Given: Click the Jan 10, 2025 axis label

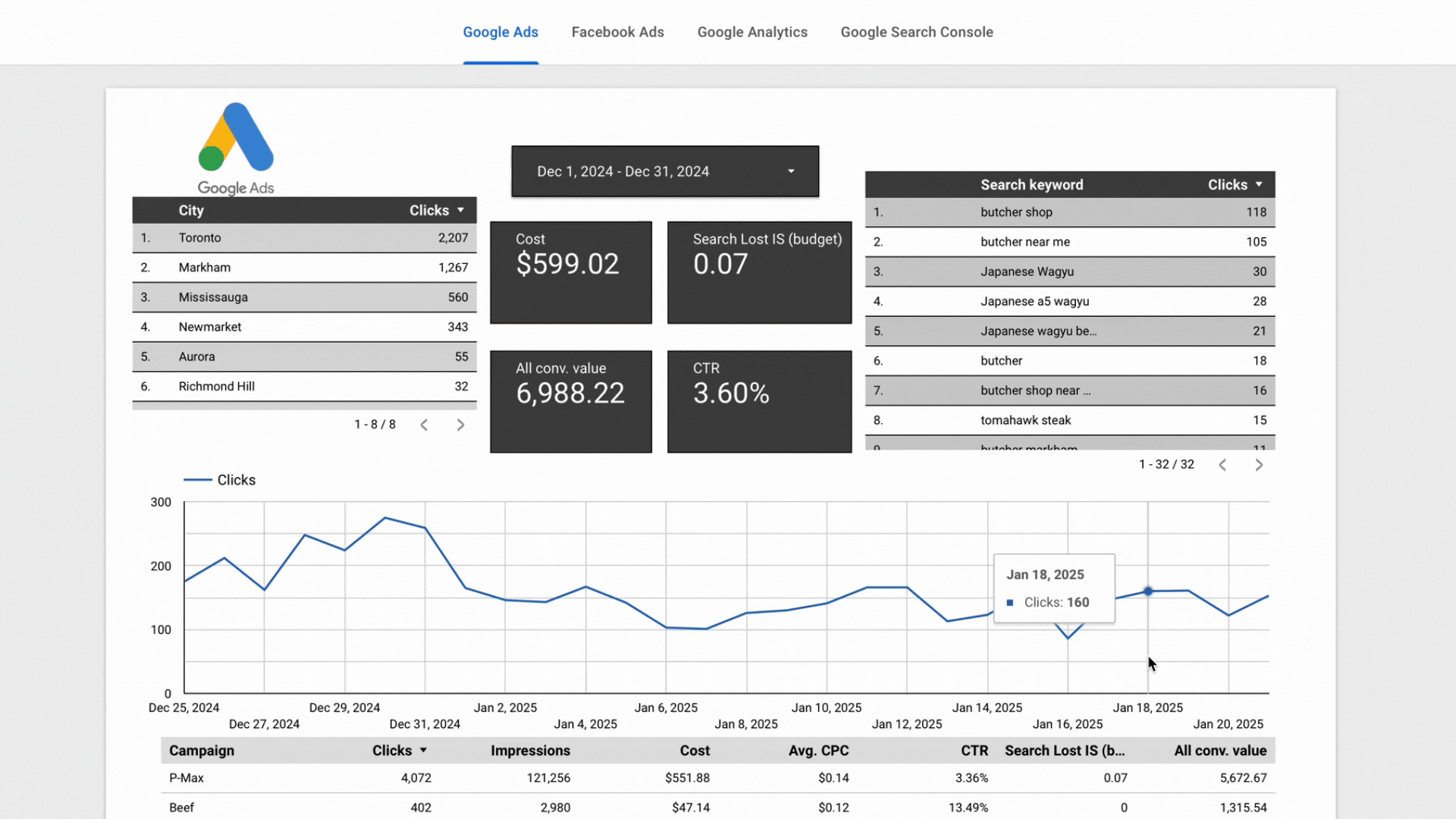Looking at the screenshot, I should pyautogui.click(x=827, y=708).
